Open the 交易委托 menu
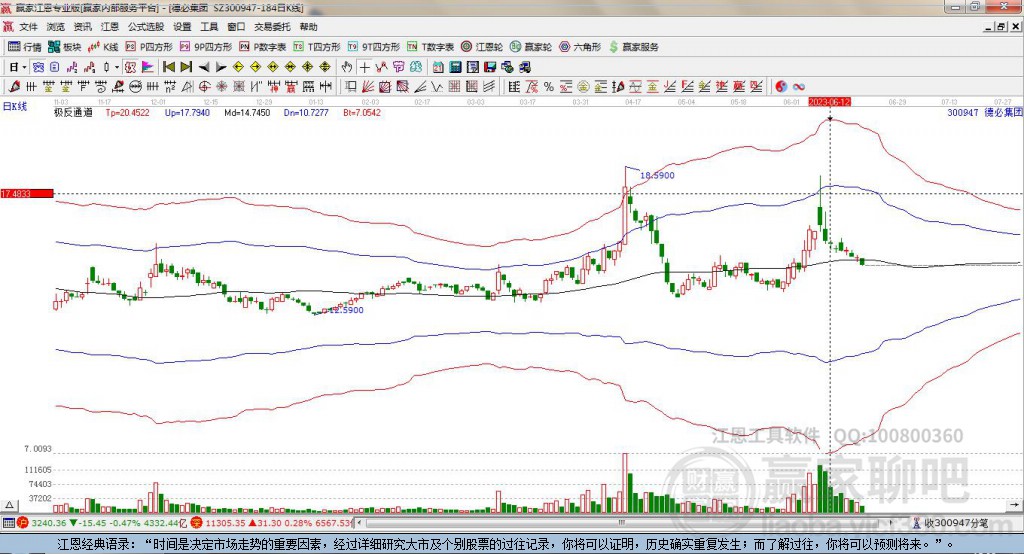The image size is (1024, 554). click(272, 27)
